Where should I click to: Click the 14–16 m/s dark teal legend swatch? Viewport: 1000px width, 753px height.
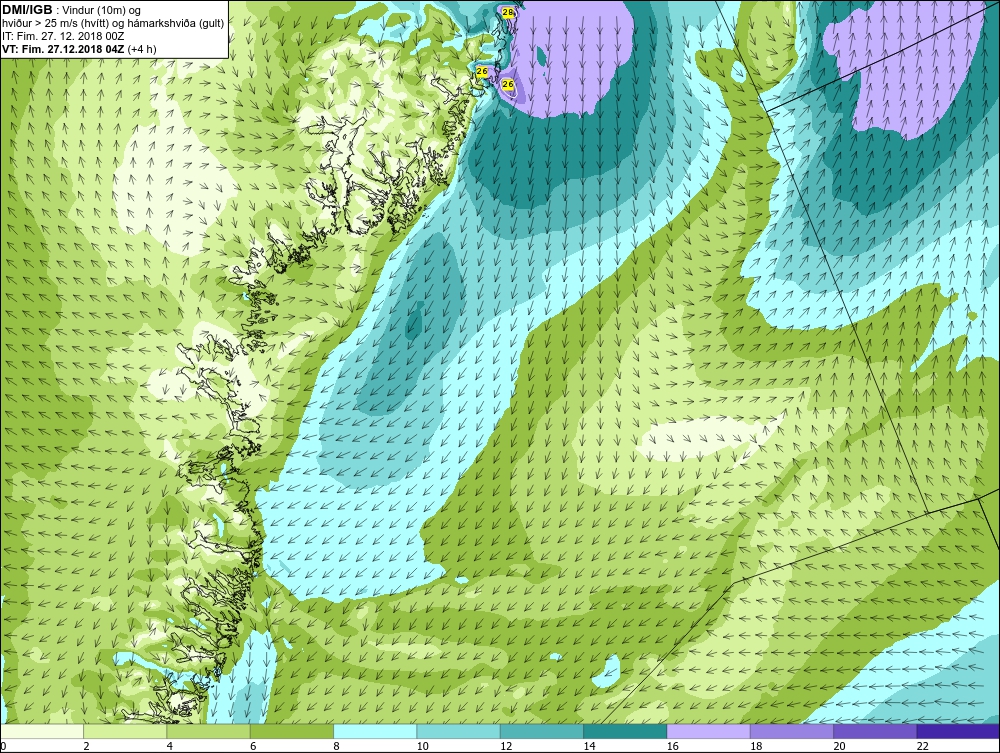(625, 731)
